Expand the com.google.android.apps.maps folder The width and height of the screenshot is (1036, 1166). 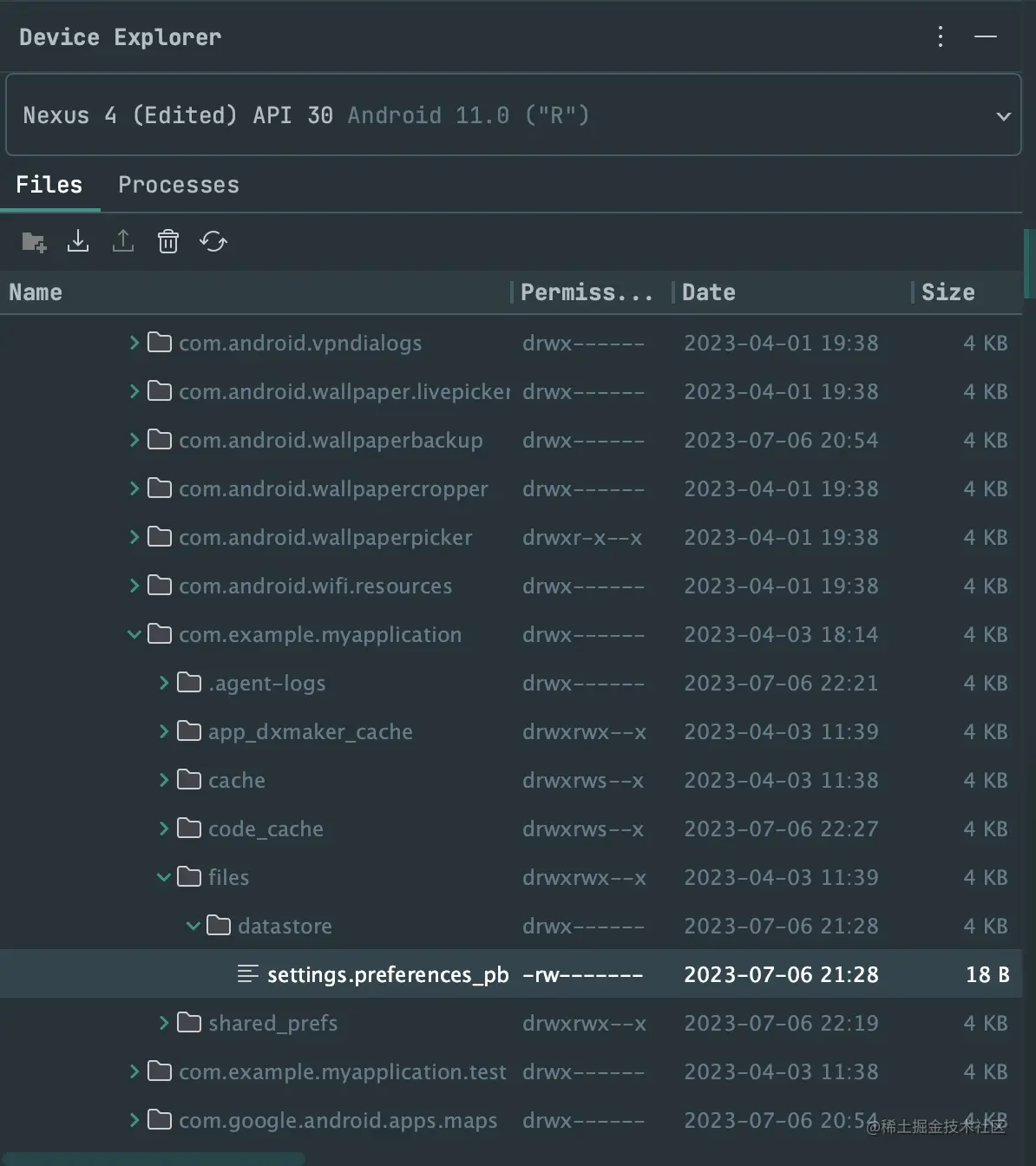coord(134,1120)
